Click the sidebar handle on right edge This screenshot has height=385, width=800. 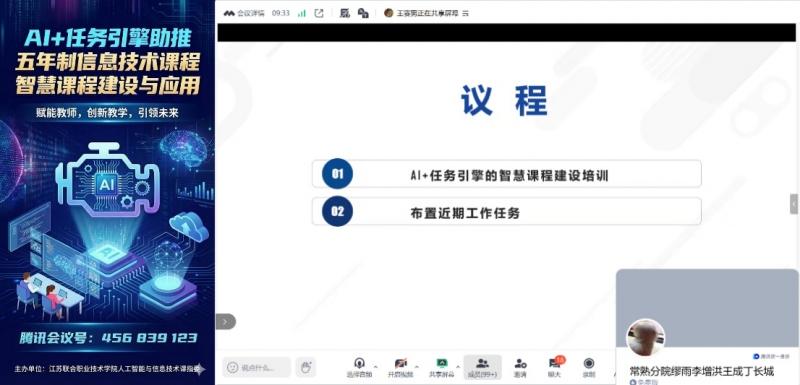coord(794,204)
